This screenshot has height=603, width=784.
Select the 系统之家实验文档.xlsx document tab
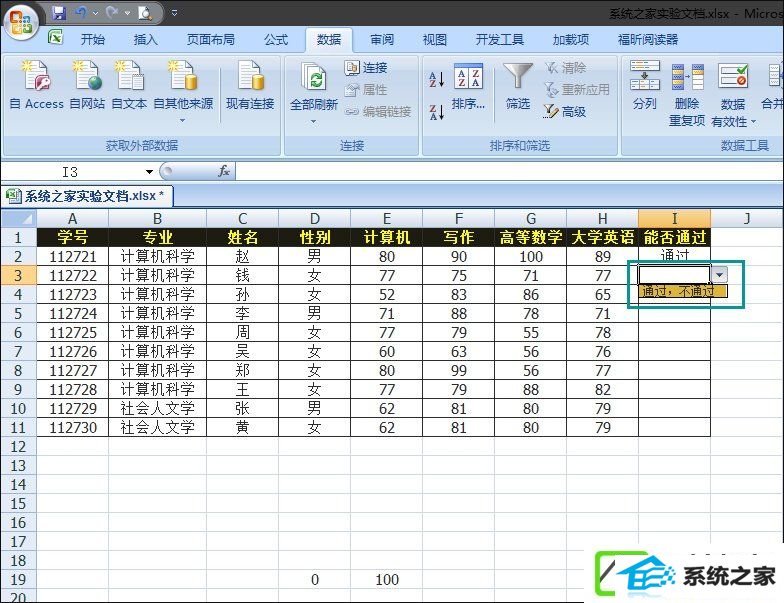[x=88, y=196]
